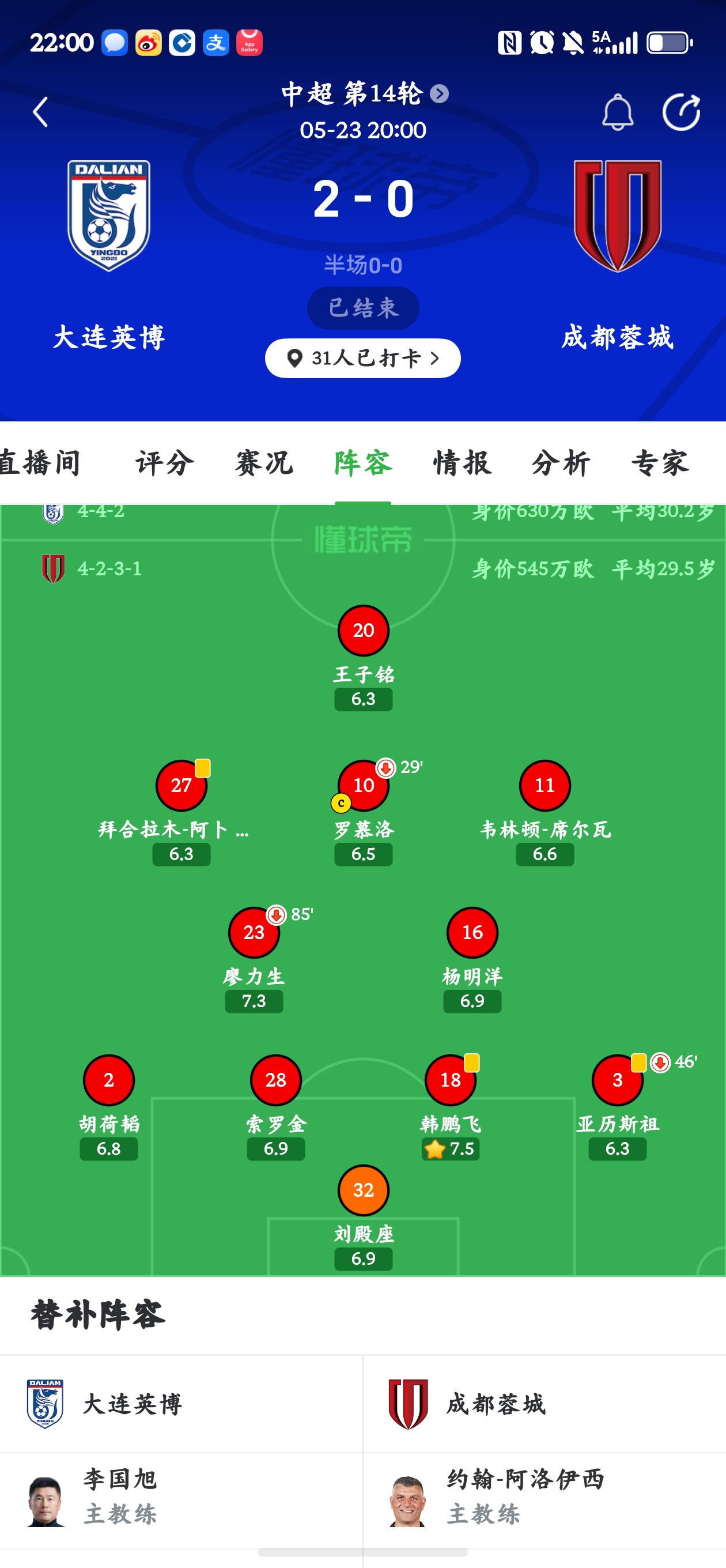The image size is (726, 1568).
Task: Open the 情报 tab
Action: click(x=462, y=463)
